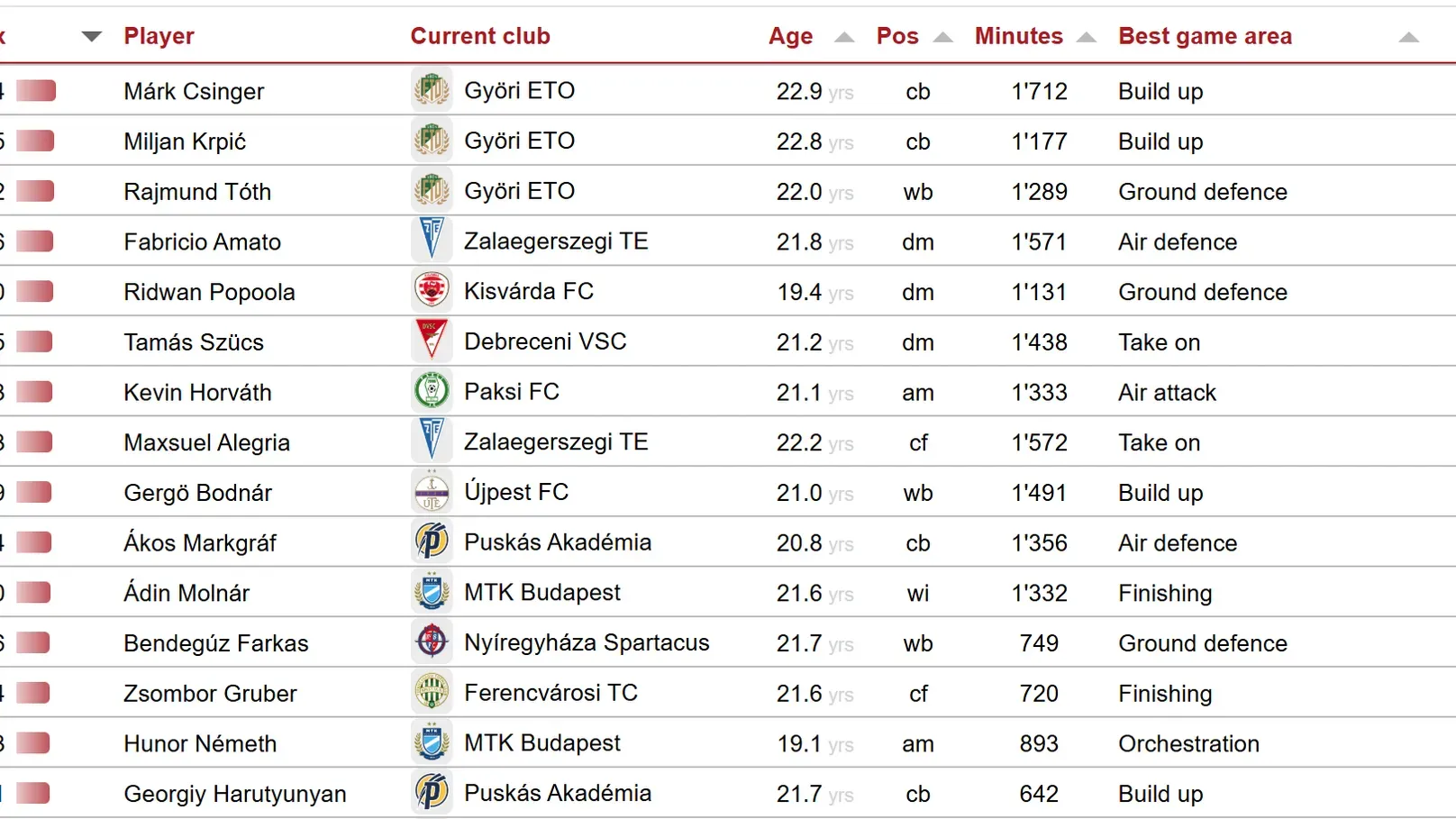Image resolution: width=1456 pixels, height=819 pixels.
Task: Click the descending sort arrow left of Player
Action: 91,37
